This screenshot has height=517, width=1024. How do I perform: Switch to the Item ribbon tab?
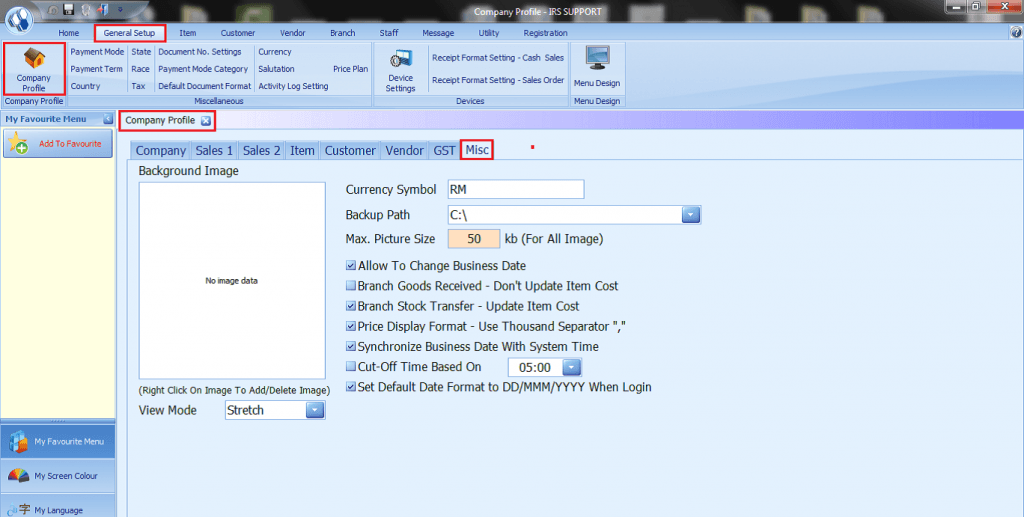click(x=188, y=33)
